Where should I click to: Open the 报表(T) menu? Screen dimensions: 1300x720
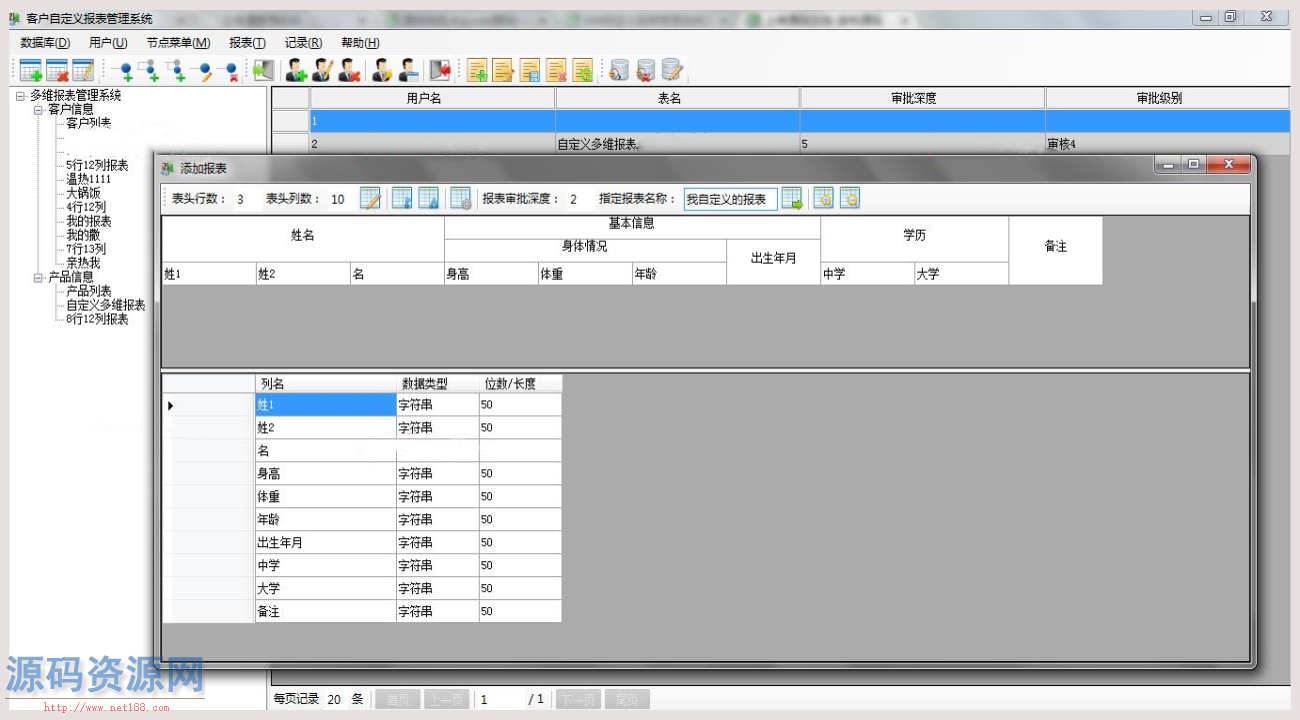tap(247, 43)
